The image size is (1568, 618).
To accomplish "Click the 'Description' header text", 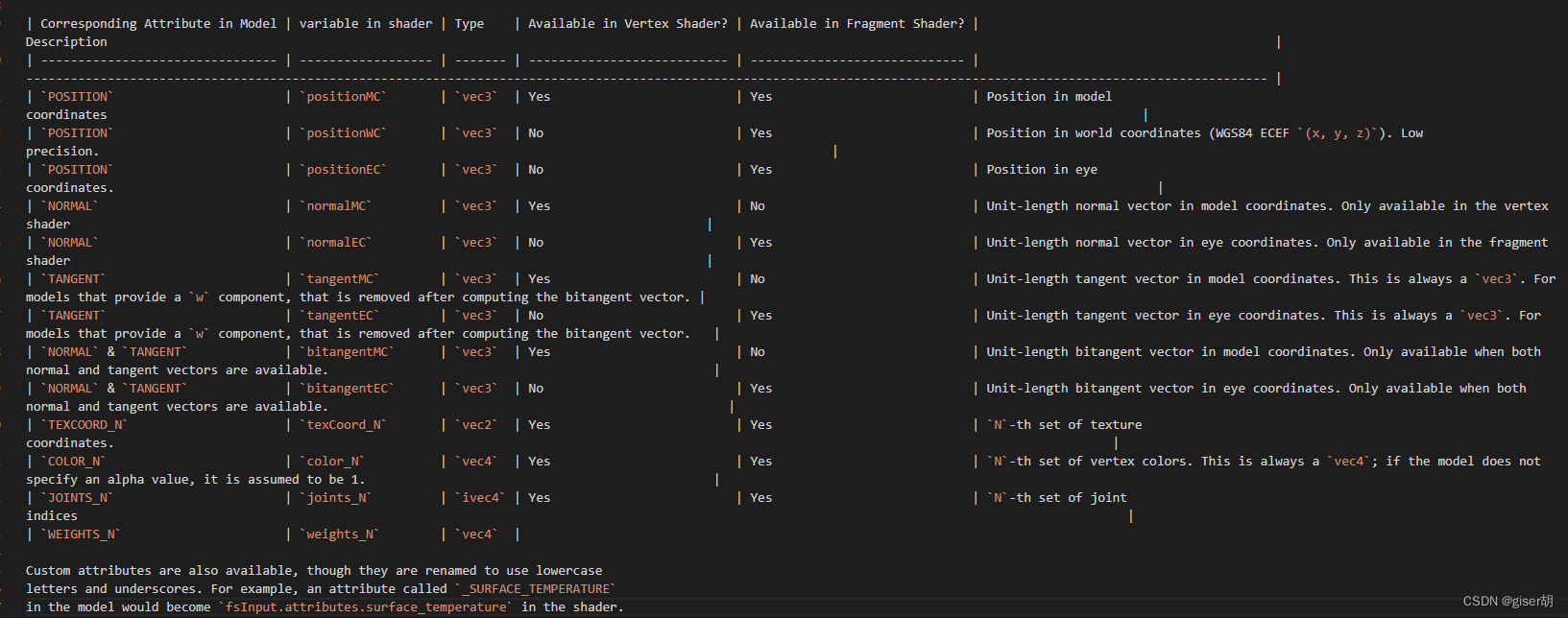I will 66,41.
